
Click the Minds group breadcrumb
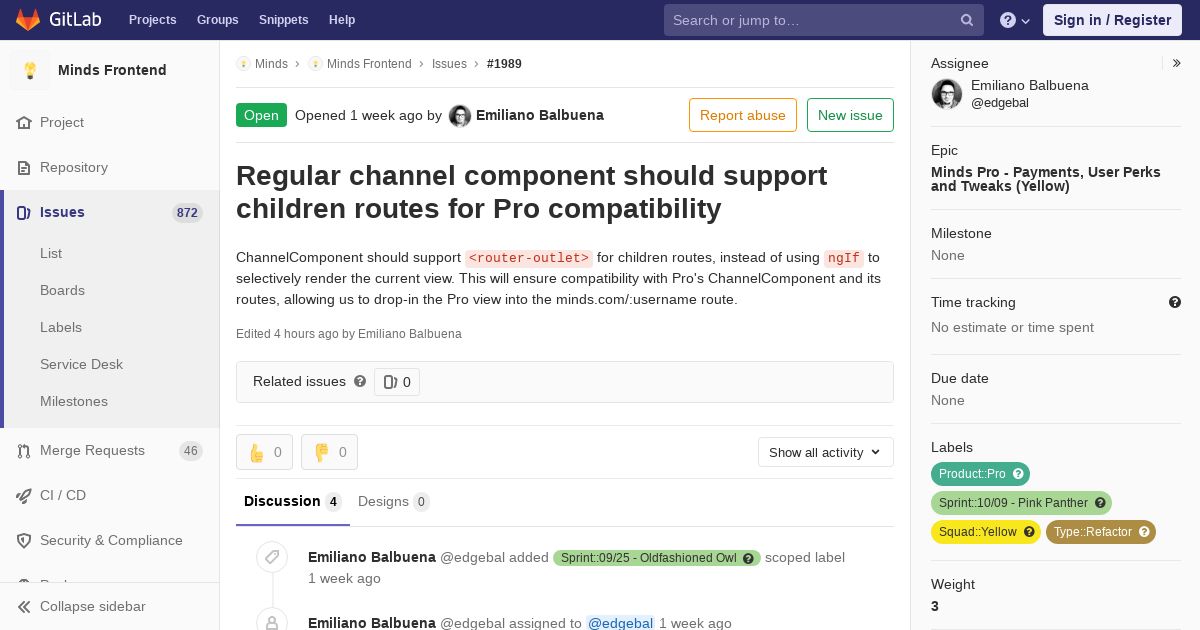(x=271, y=64)
